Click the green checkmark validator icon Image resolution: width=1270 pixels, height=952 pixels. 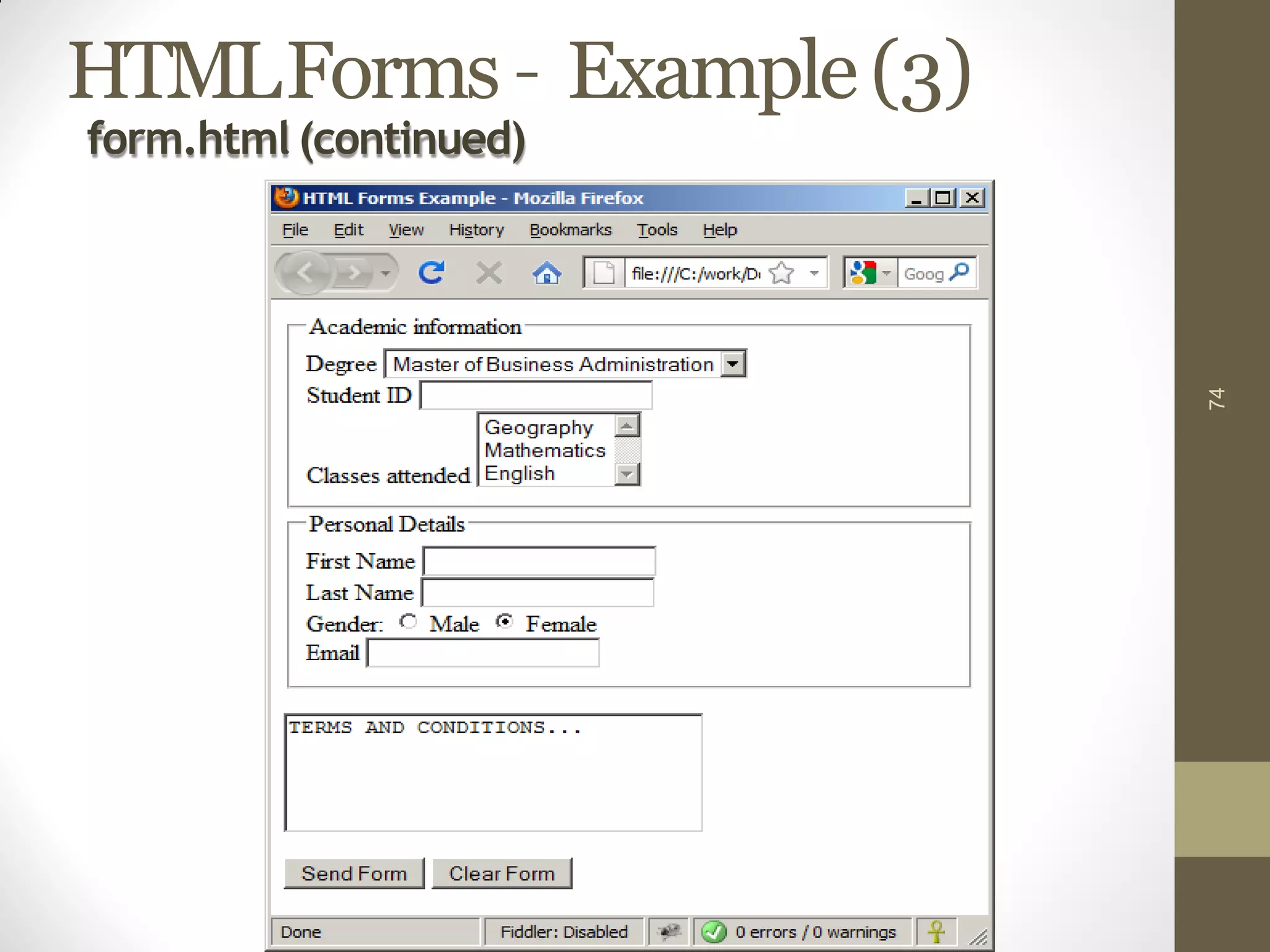point(714,932)
